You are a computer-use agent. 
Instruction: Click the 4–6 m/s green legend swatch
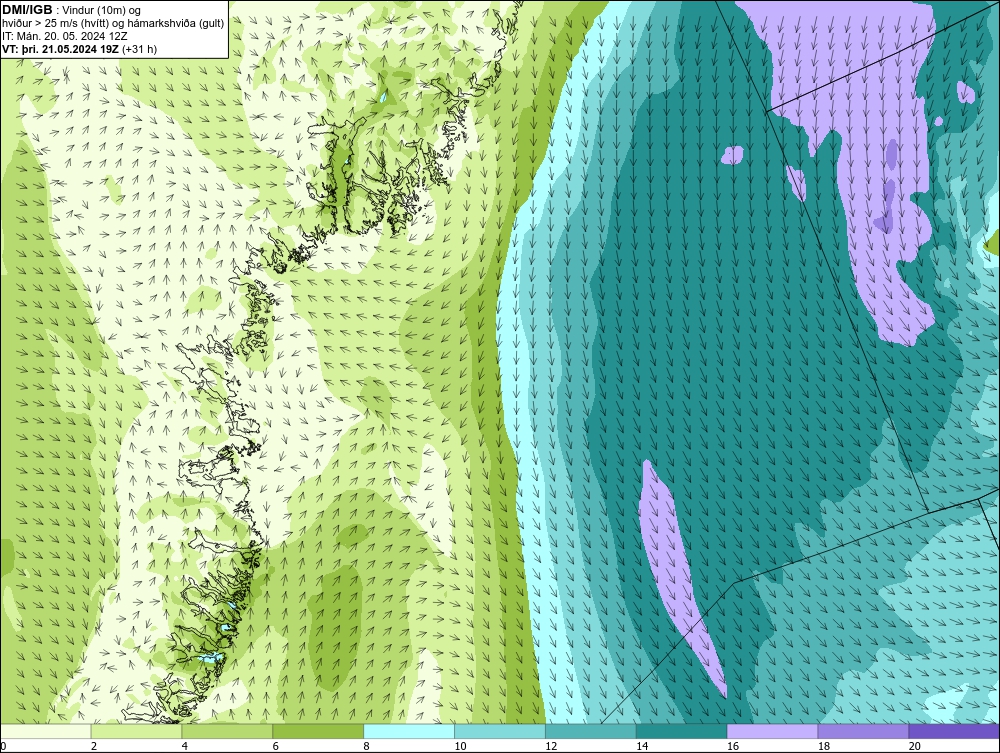tap(227, 731)
